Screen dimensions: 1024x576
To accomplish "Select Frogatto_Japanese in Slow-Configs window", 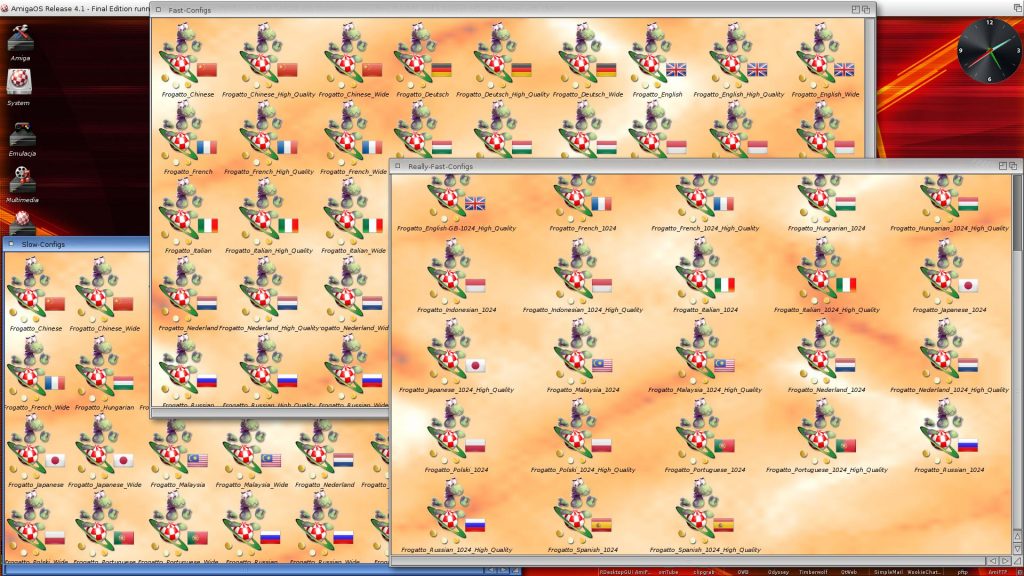I will coord(36,451).
